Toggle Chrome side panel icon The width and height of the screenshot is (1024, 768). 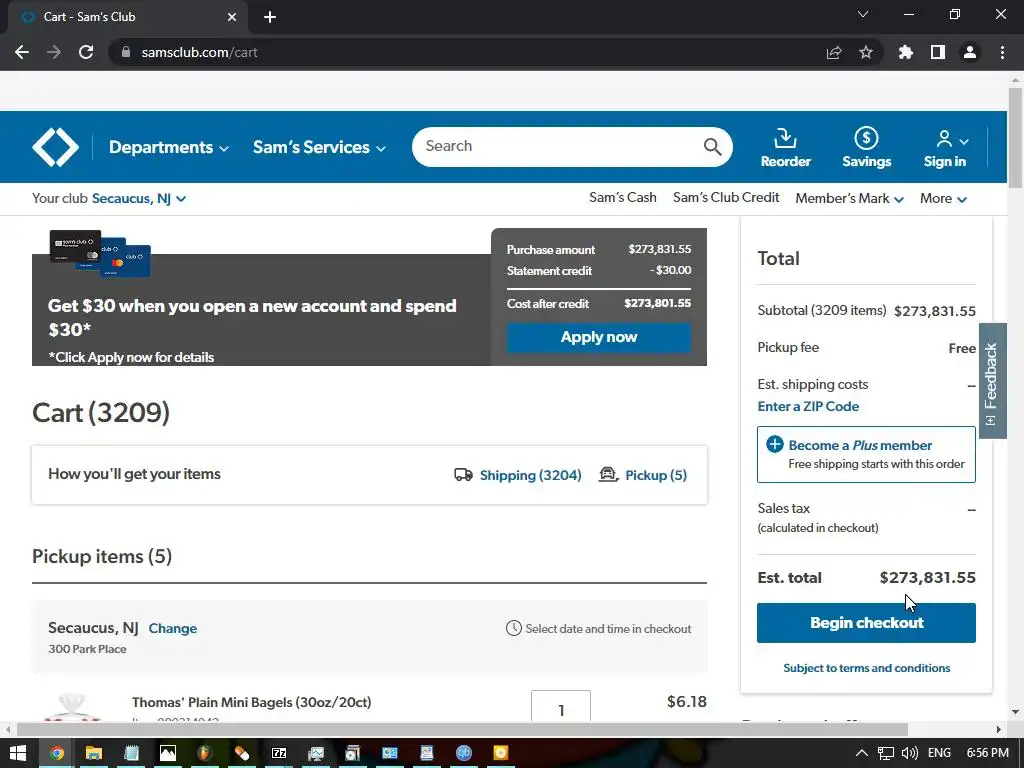tap(938, 52)
